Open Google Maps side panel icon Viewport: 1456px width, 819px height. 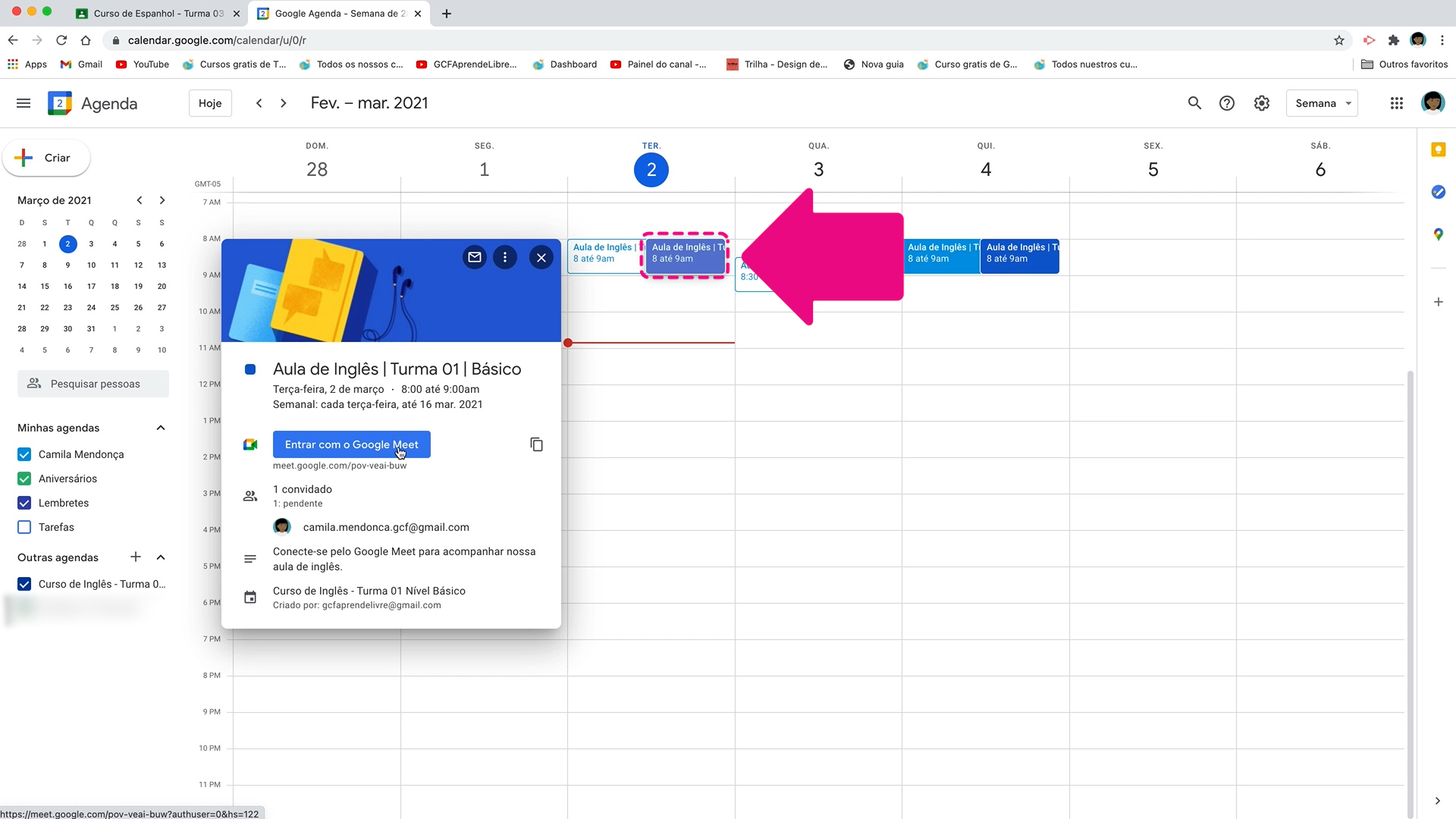point(1438,234)
